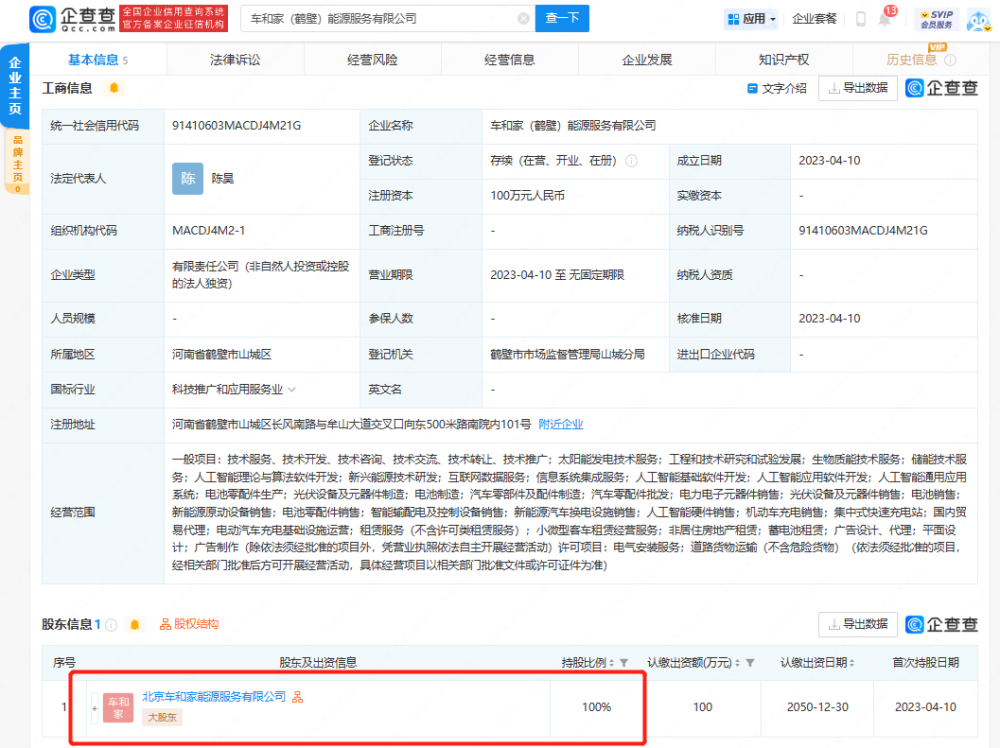Click the SVIP member service icon
The image size is (1000, 748).
click(936, 19)
